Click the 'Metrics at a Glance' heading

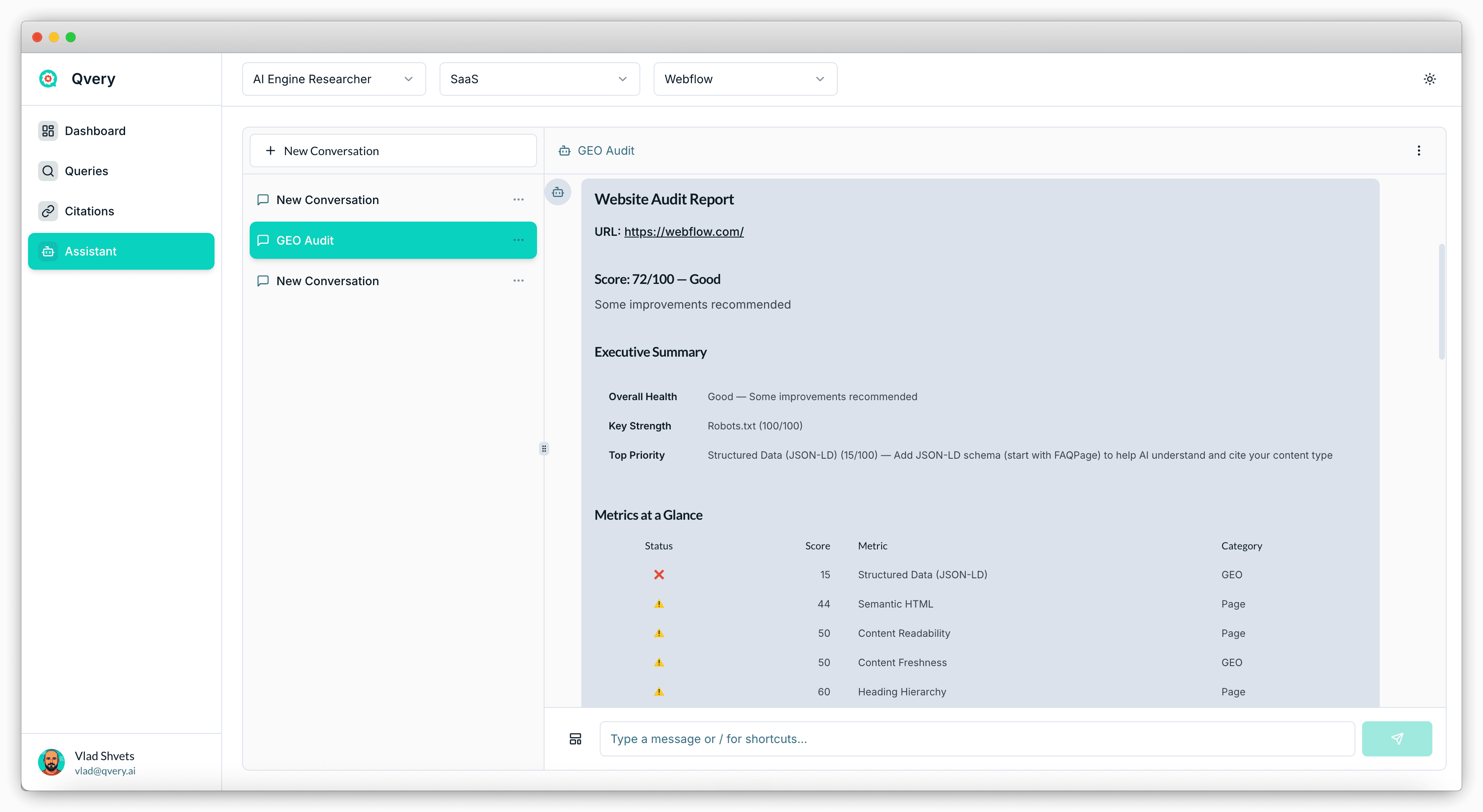pyautogui.click(x=648, y=515)
